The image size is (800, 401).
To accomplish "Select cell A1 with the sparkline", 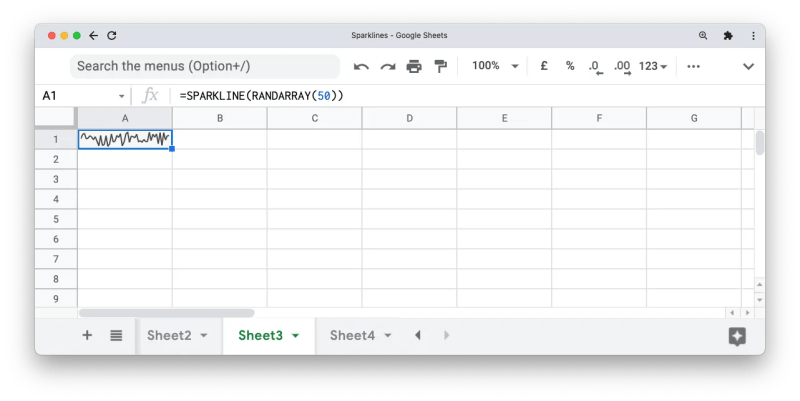I will point(125,139).
